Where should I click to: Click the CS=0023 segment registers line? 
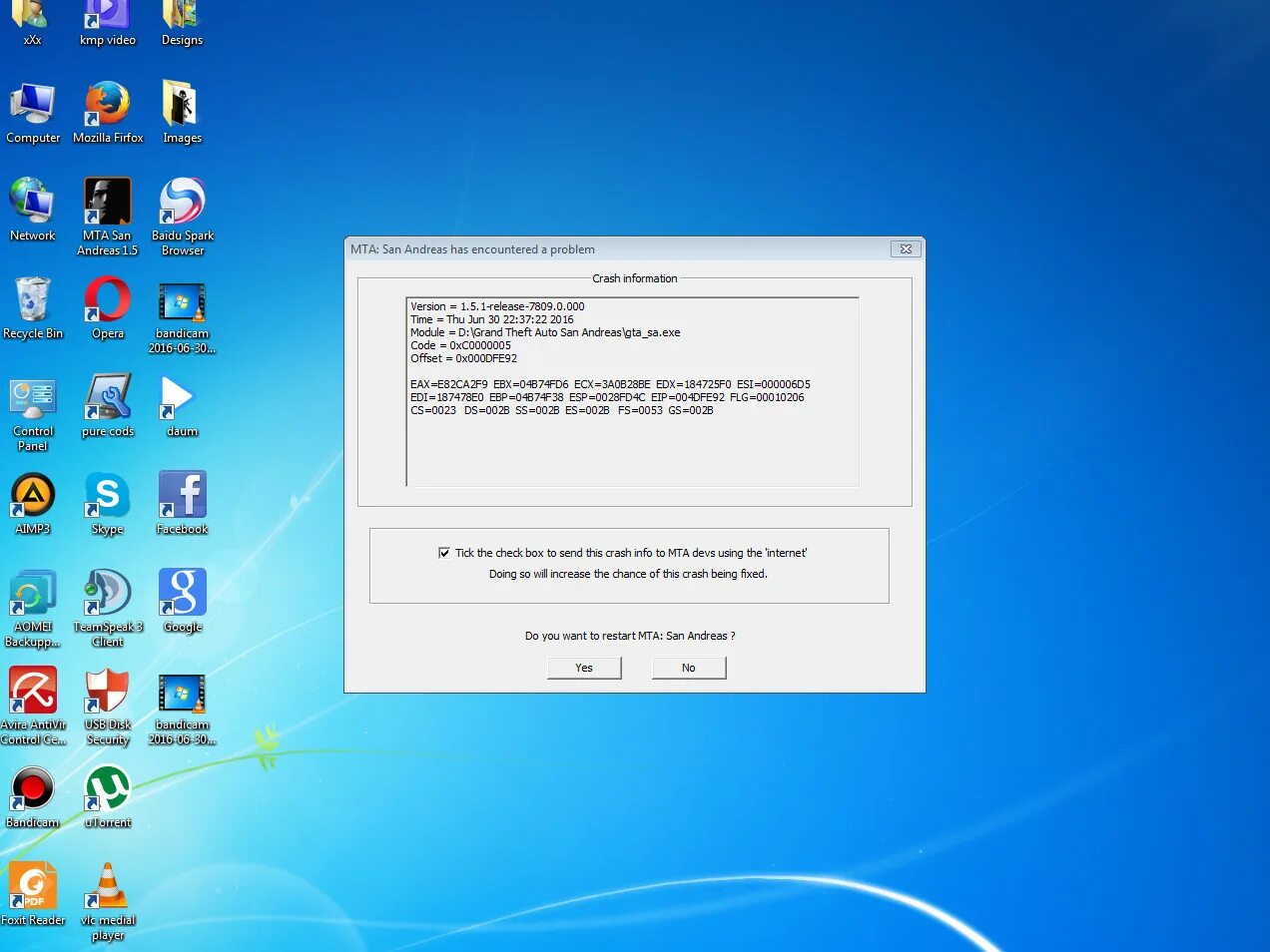(x=561, y=410)
